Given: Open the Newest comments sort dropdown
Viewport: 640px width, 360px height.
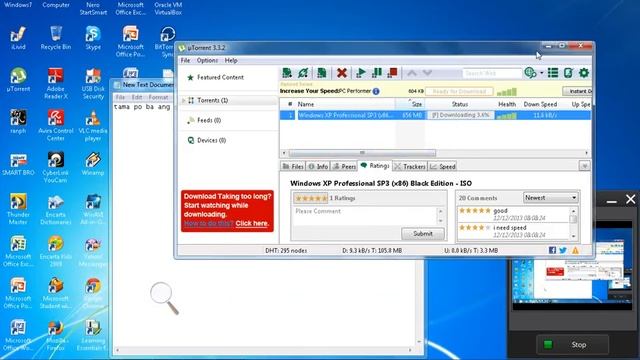Looking at the screenshot, I should tap(550, 198).
